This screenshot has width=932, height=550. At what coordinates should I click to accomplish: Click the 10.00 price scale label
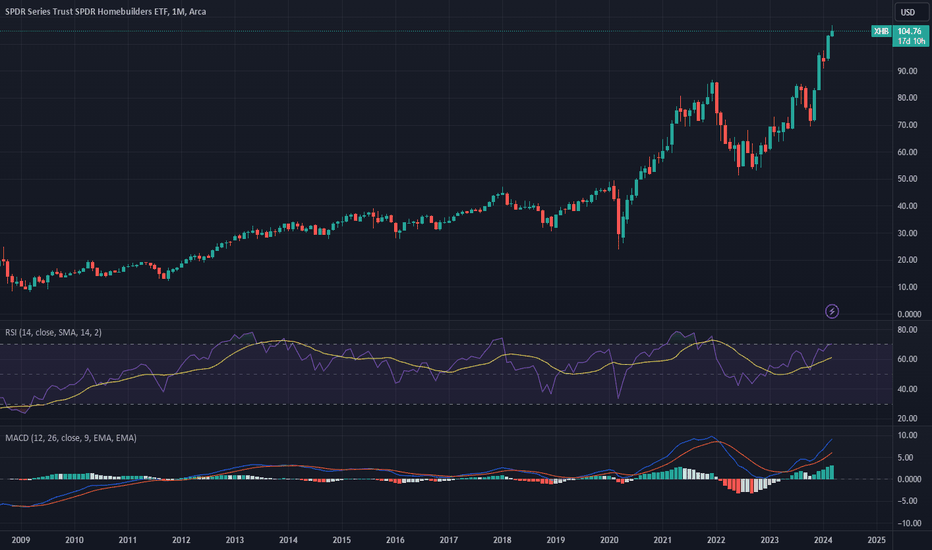[908, 287]
